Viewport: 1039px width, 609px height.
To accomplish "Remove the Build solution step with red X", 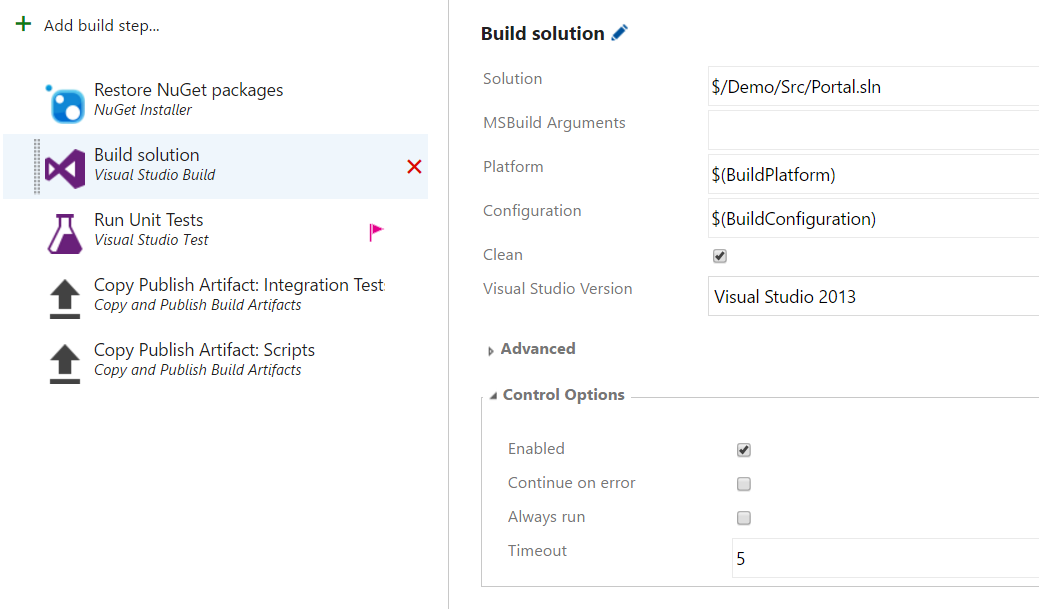I will point(414,167).
